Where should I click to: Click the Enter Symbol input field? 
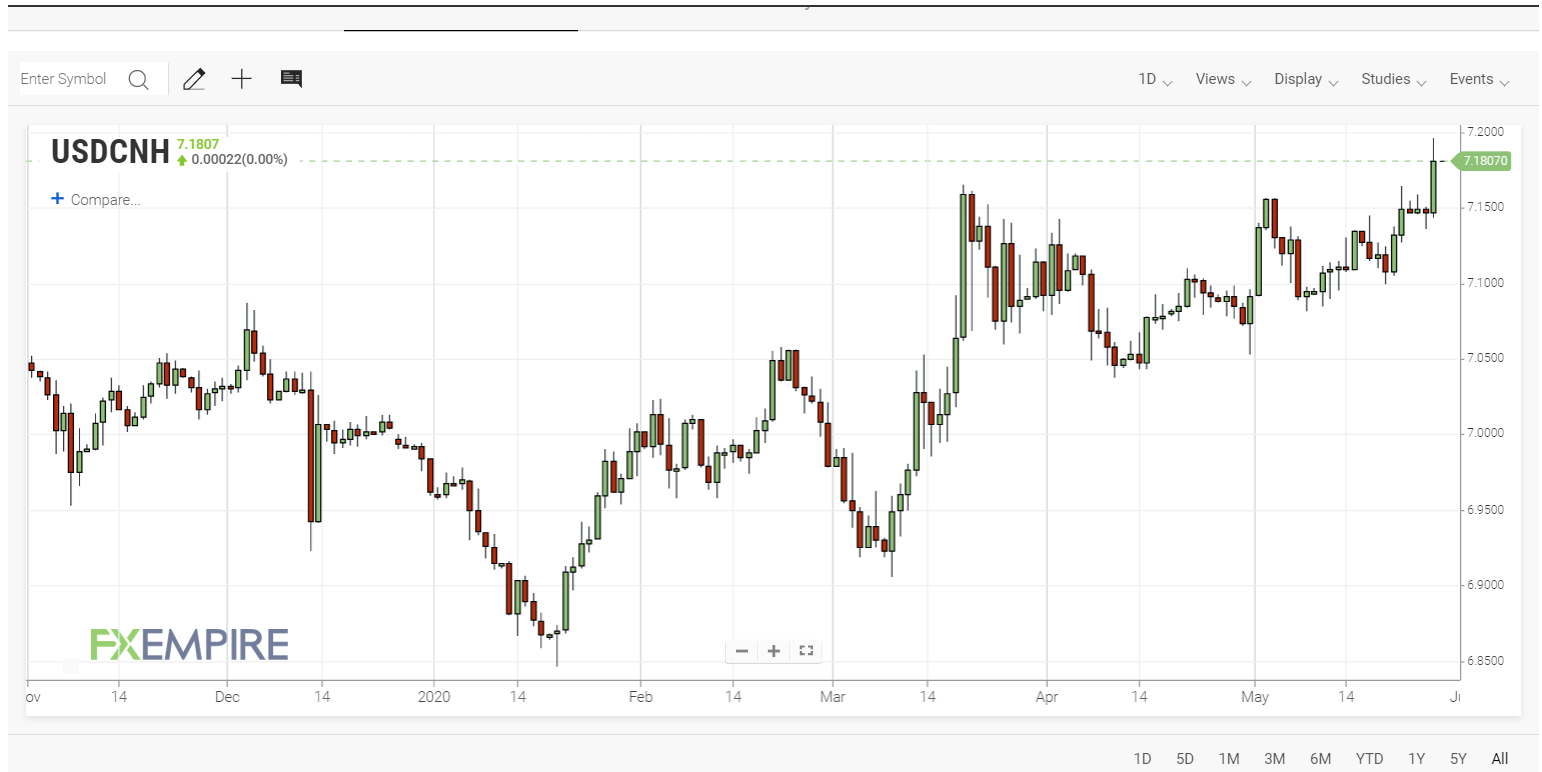(72, 79)
